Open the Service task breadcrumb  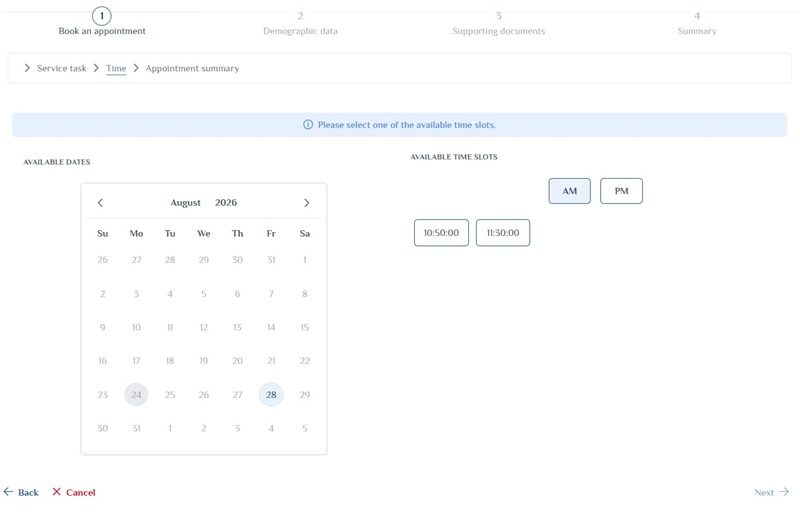pyautogui.click(x=62, y=68)
